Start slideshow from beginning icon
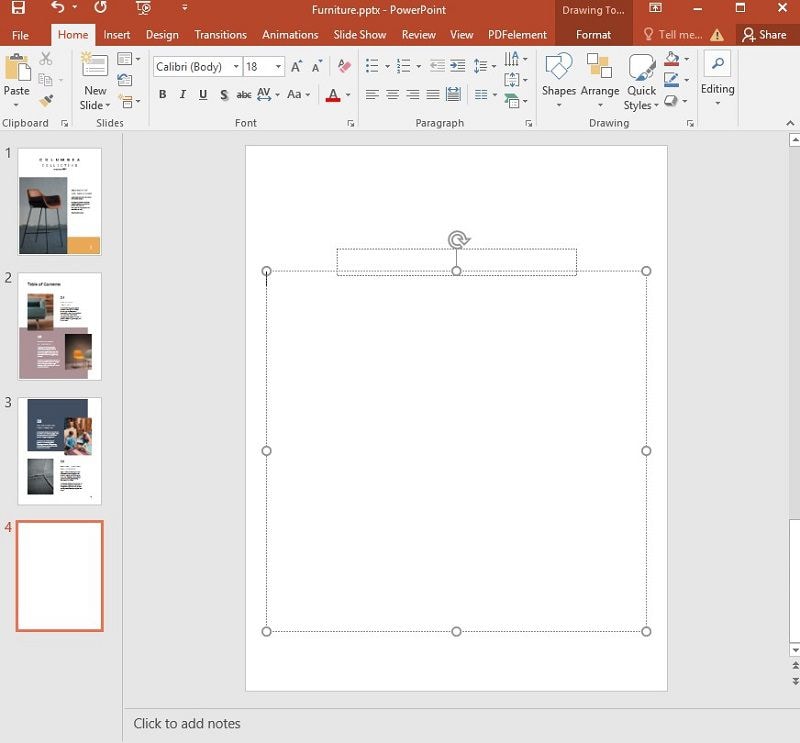 pyautogui.click(x=144, y=8)
